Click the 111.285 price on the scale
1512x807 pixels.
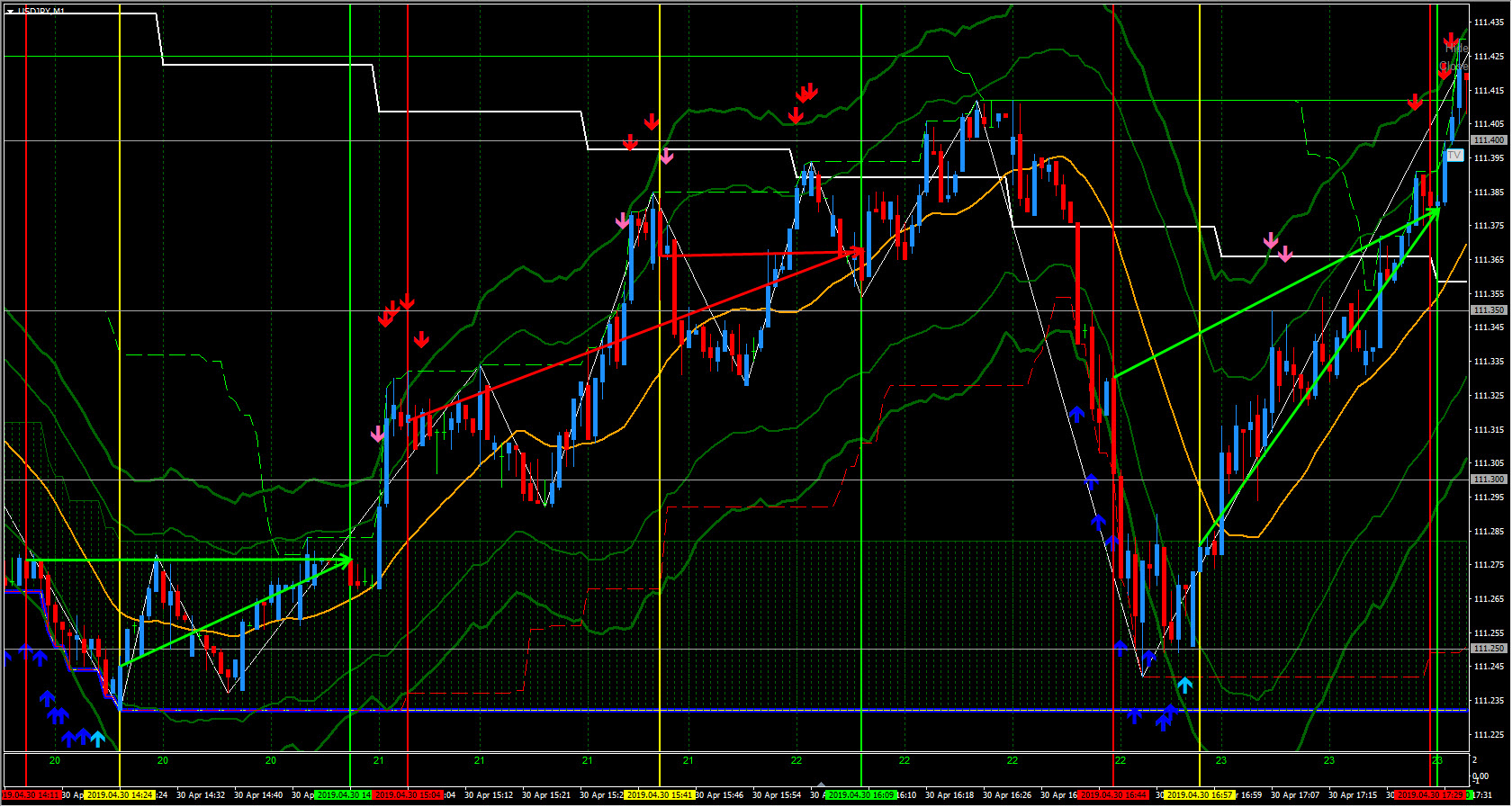coord(1489,532)
